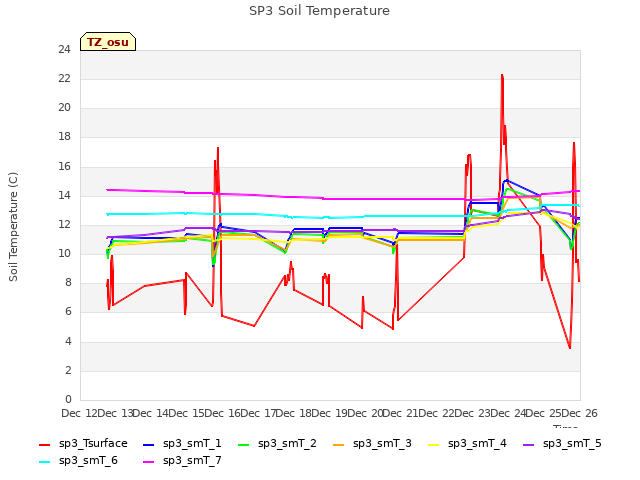Click the lowest red trough near Dec 25
Screen dimensions: 640x480
(x=570, y=347)
